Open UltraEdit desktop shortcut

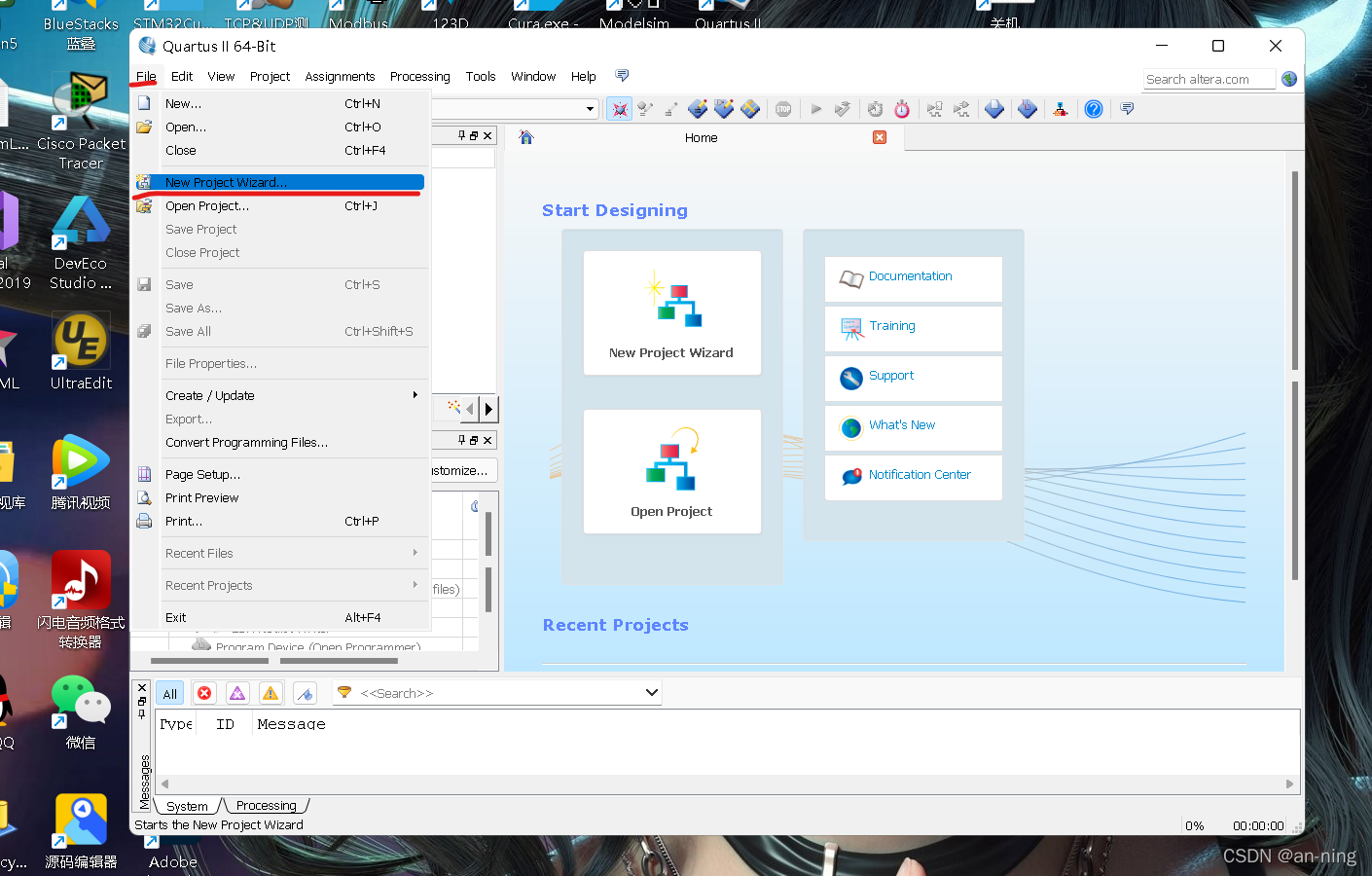(81, 351)
